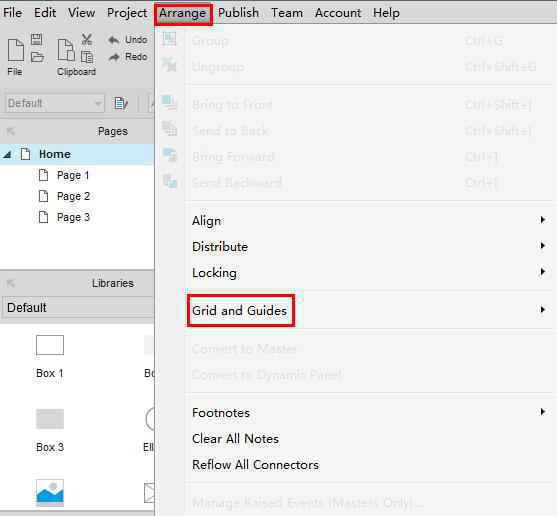Open the Grid and Guides submenu
This screenshot has width=557, height=516.
coord(368,310)
